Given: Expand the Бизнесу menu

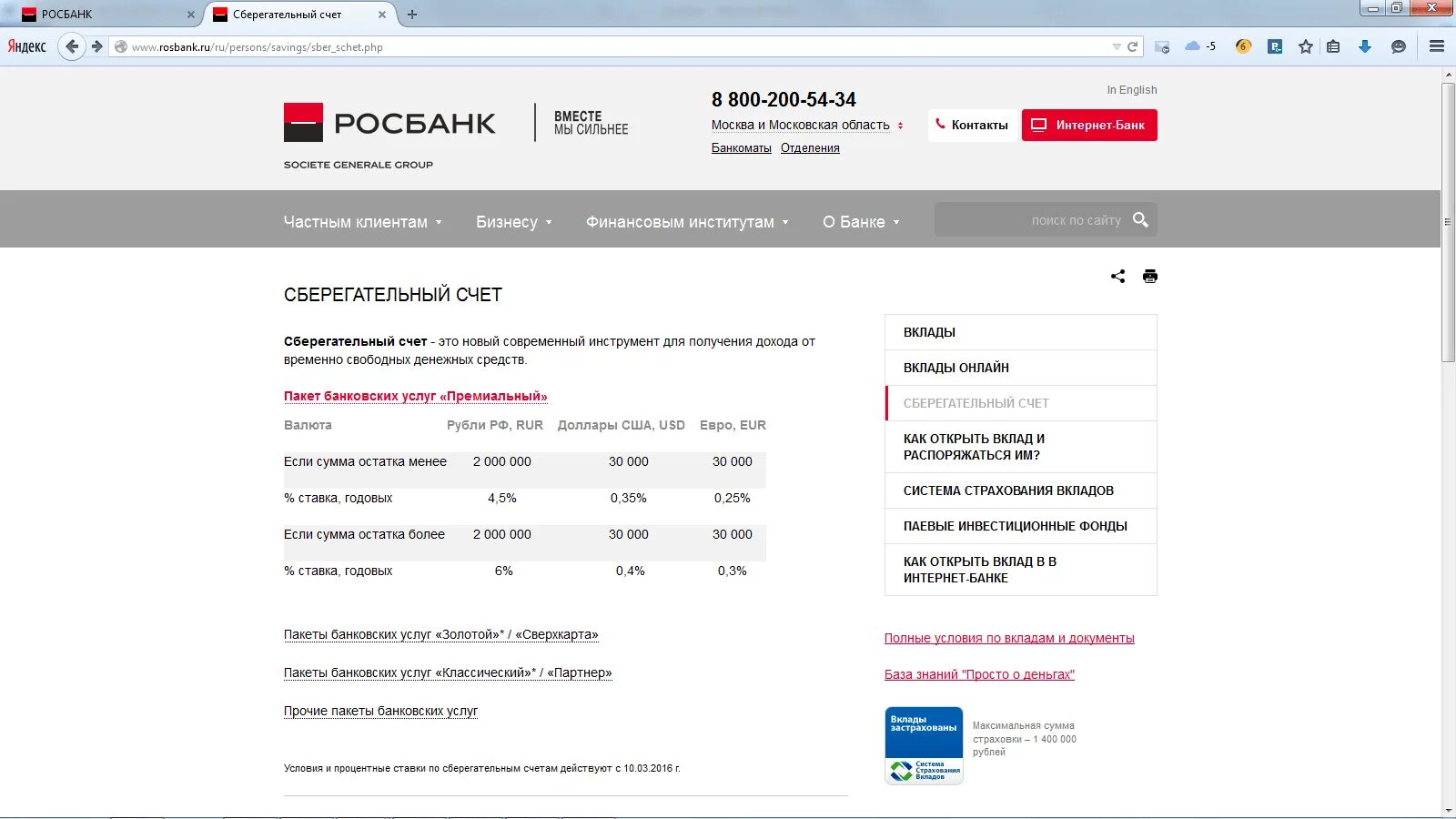Looking at the screenshot, I should point(514,222).
